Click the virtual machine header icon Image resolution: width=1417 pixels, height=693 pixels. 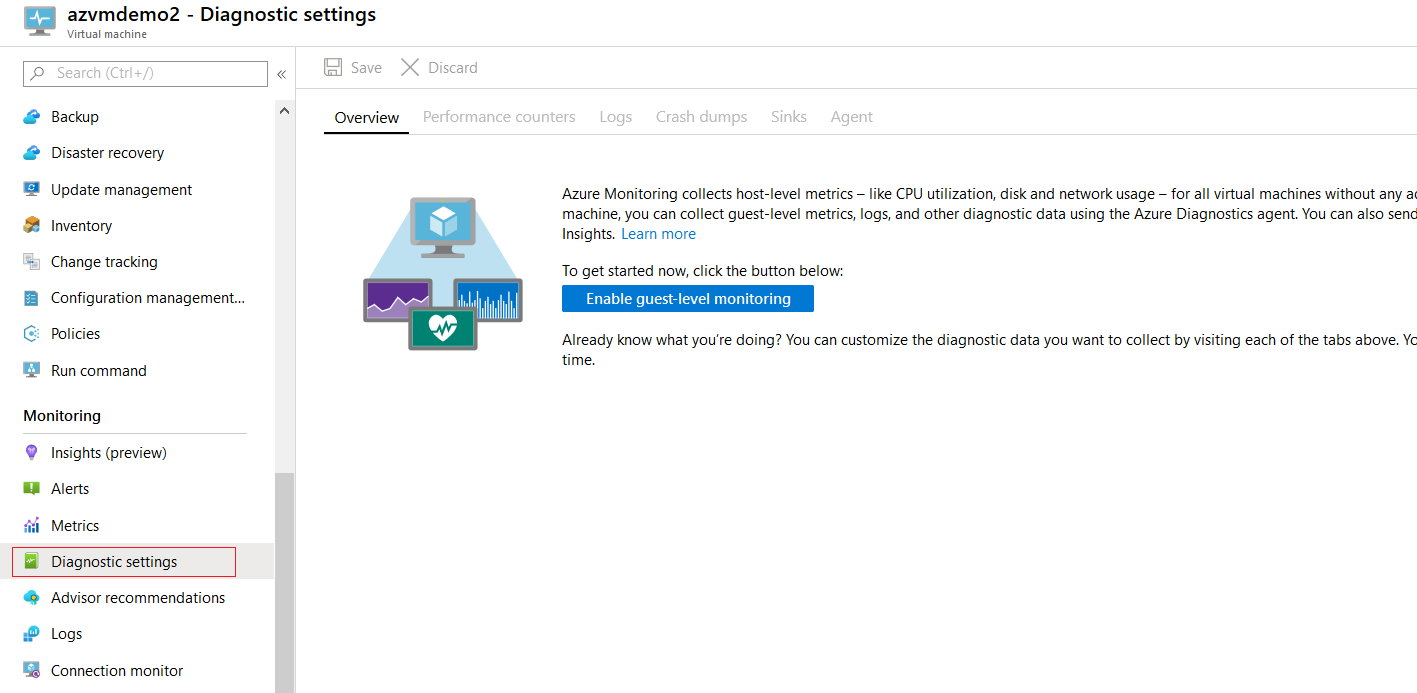[x=39, y=21]
